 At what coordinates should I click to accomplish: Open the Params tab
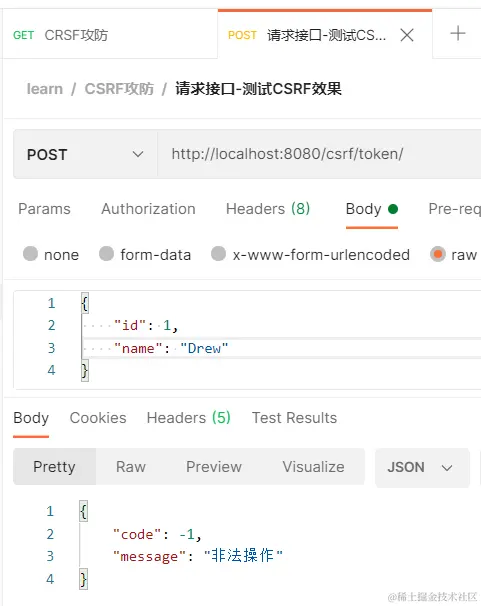(44, 209)
